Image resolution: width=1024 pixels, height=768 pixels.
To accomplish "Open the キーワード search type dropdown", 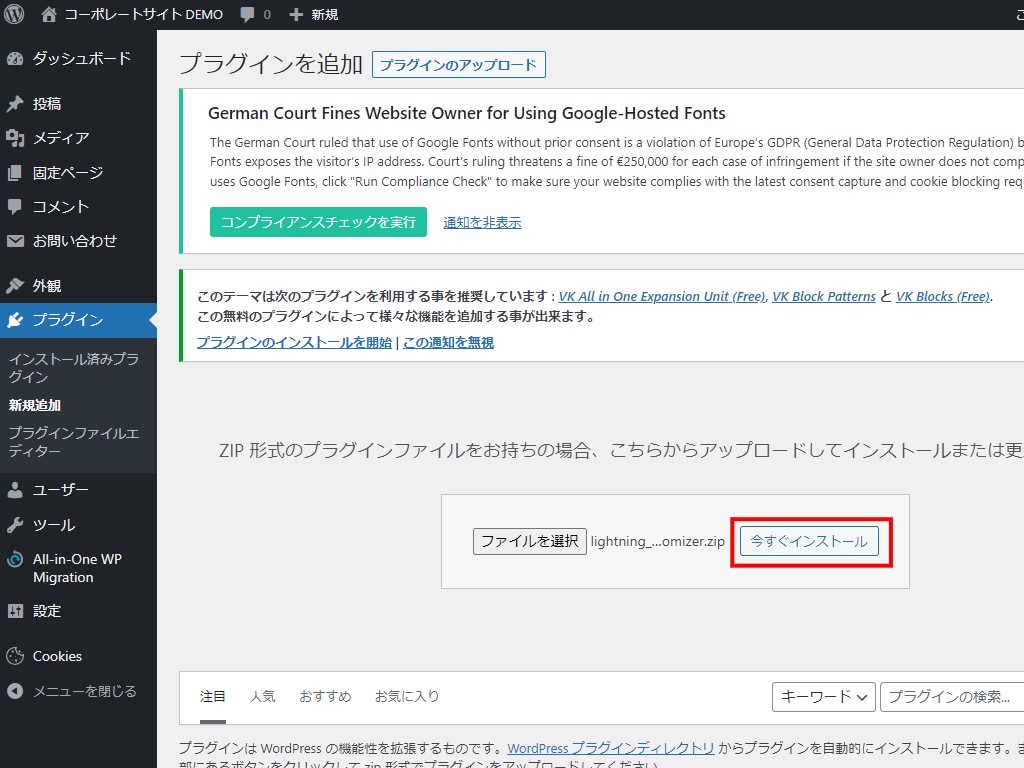I will pyautogui.click(x=823, y=697).
